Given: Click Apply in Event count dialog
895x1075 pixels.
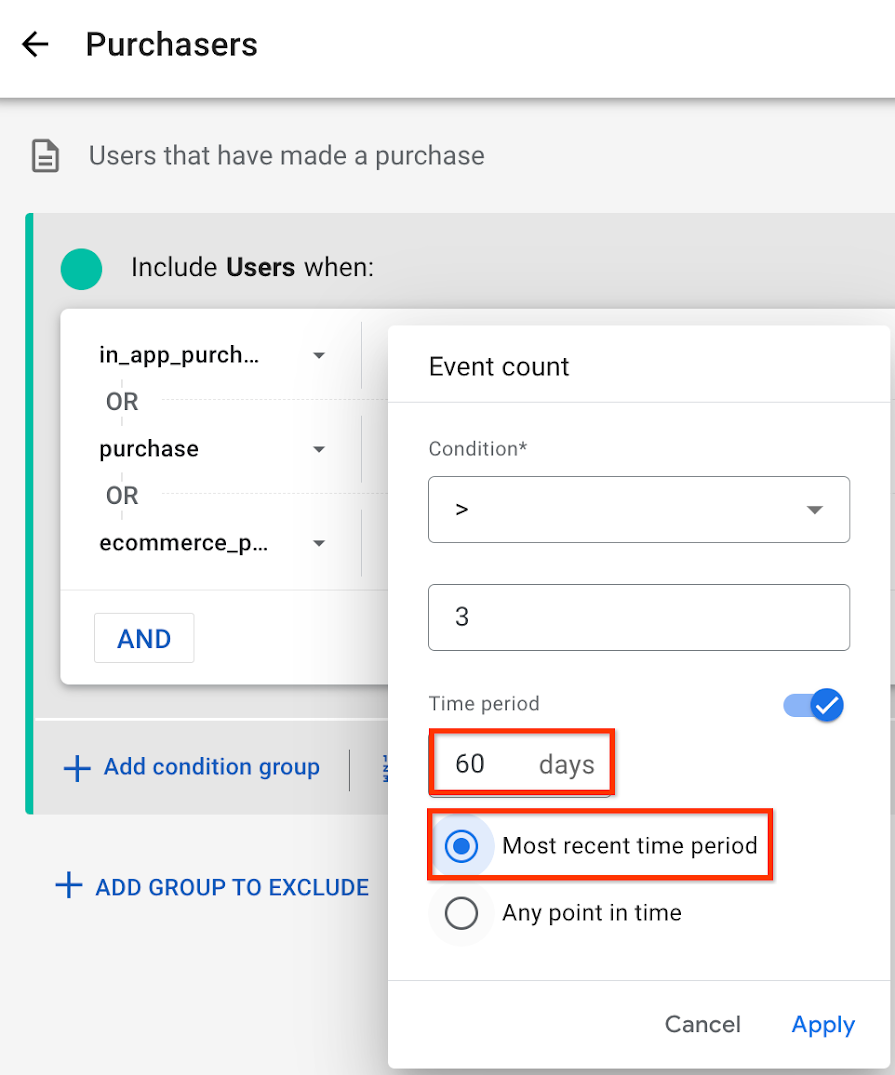Looking at the screenshot, I should (823, 1024).
